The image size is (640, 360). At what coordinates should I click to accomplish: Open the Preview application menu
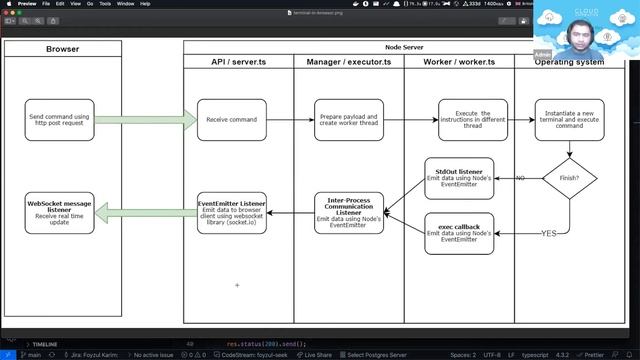(27, 4)
